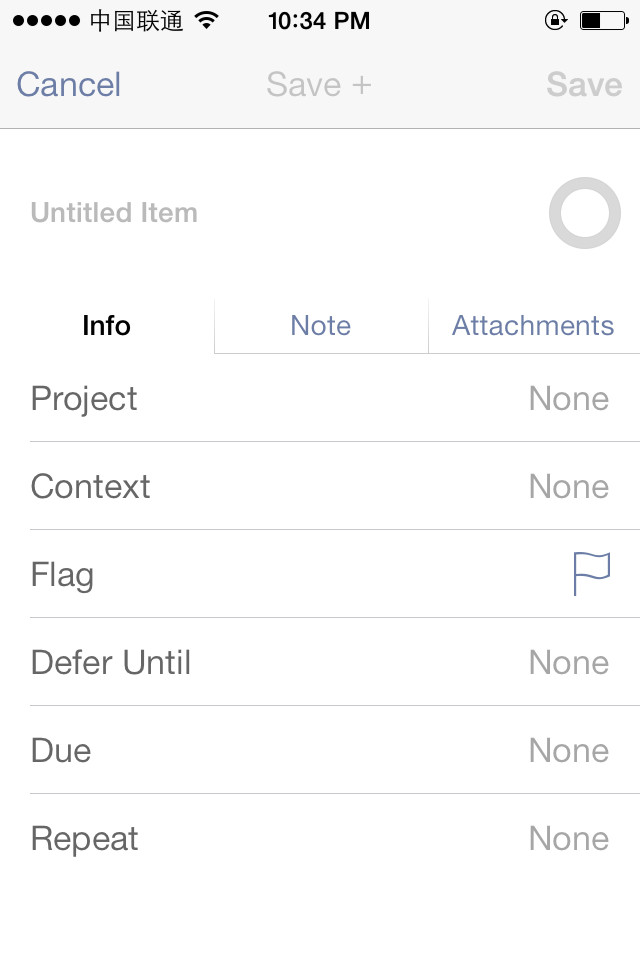640x960 pixels.
Task: Tap Save + to save and add another
Action: [x=319, y=84]
